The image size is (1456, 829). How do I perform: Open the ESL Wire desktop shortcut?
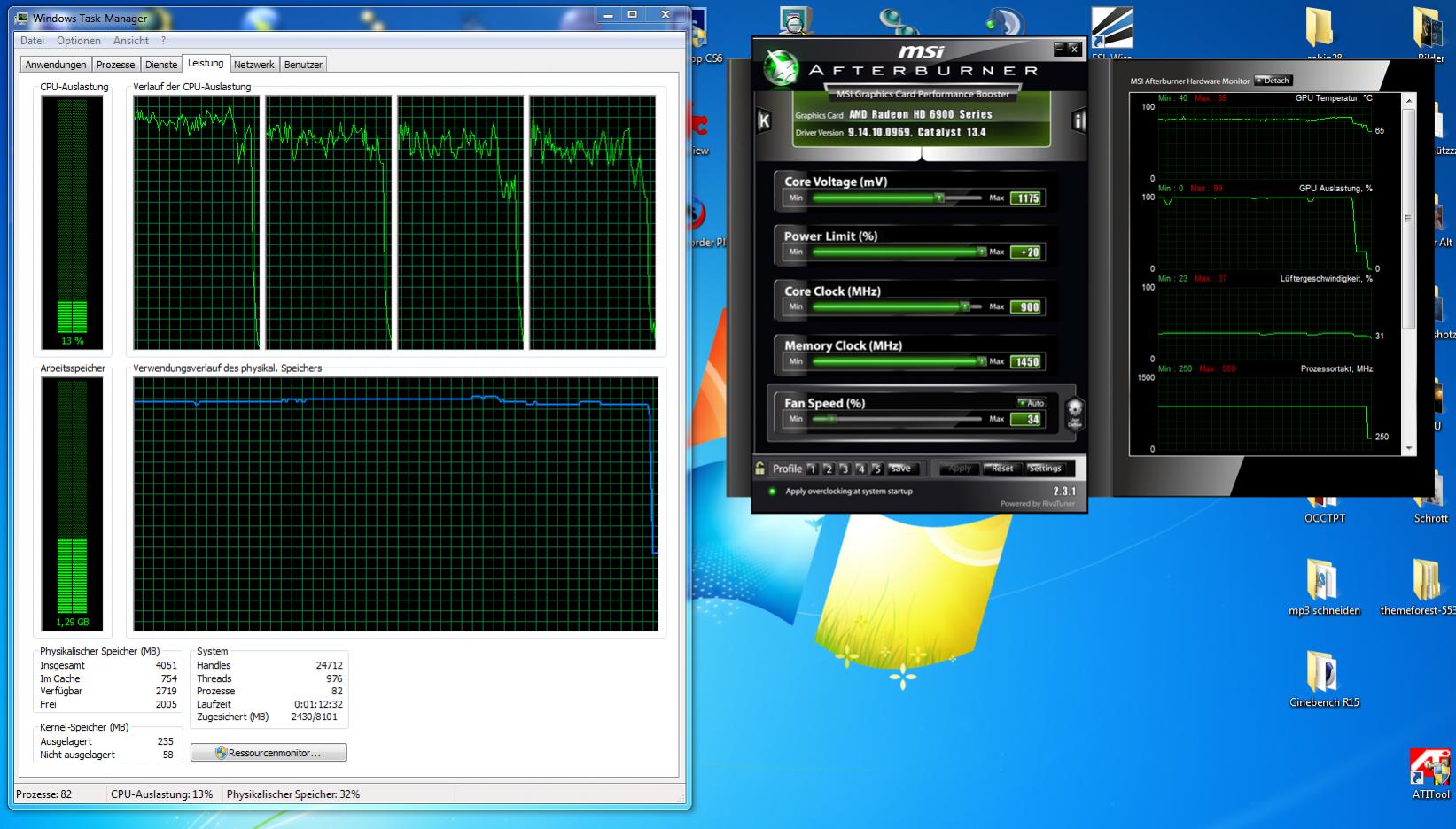pos(1111,35)
